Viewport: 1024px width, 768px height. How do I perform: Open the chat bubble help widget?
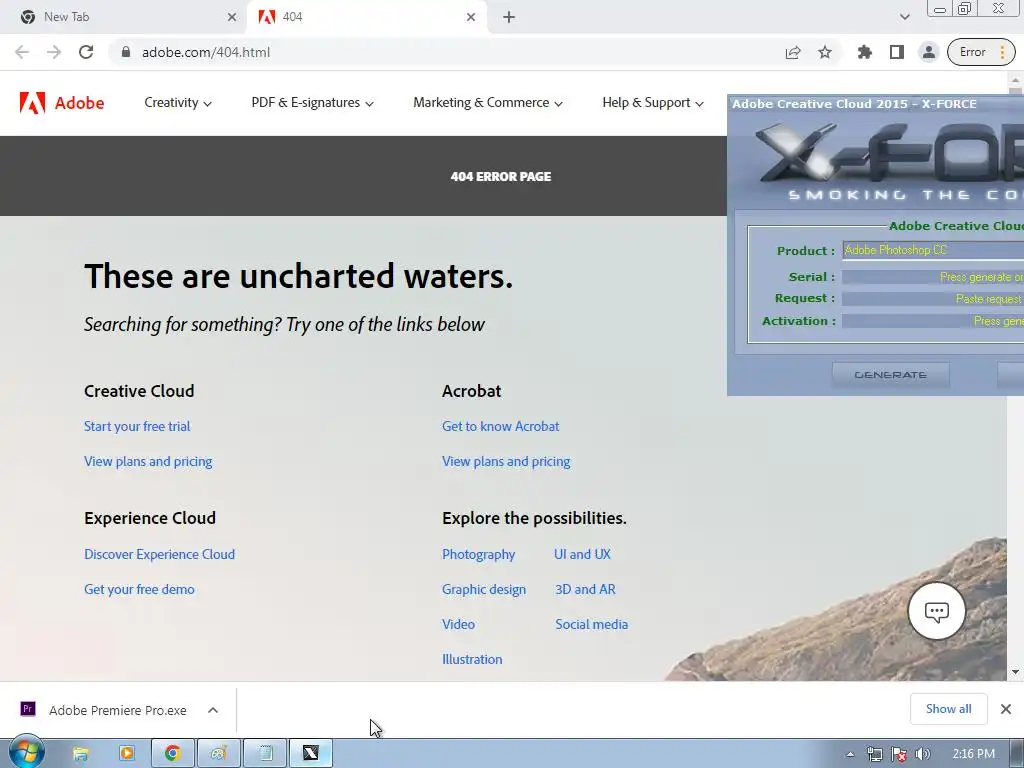(936, 612)
